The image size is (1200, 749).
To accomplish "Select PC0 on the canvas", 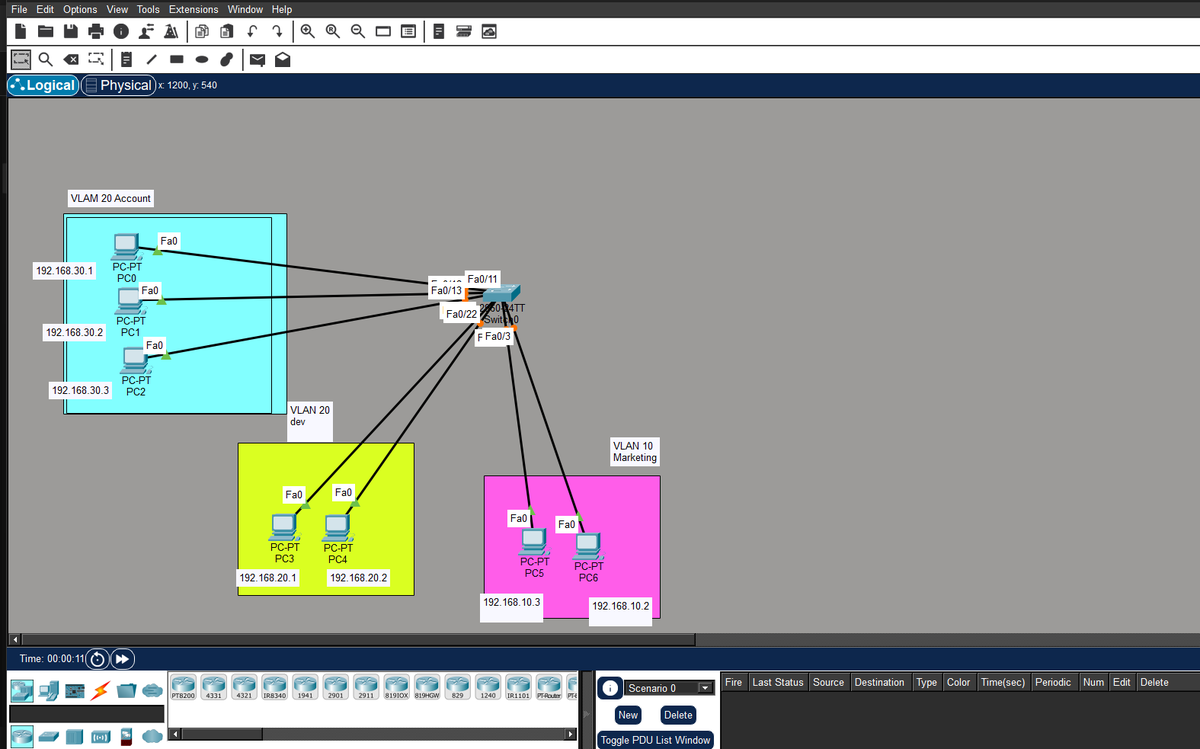I will click(125, 245).
